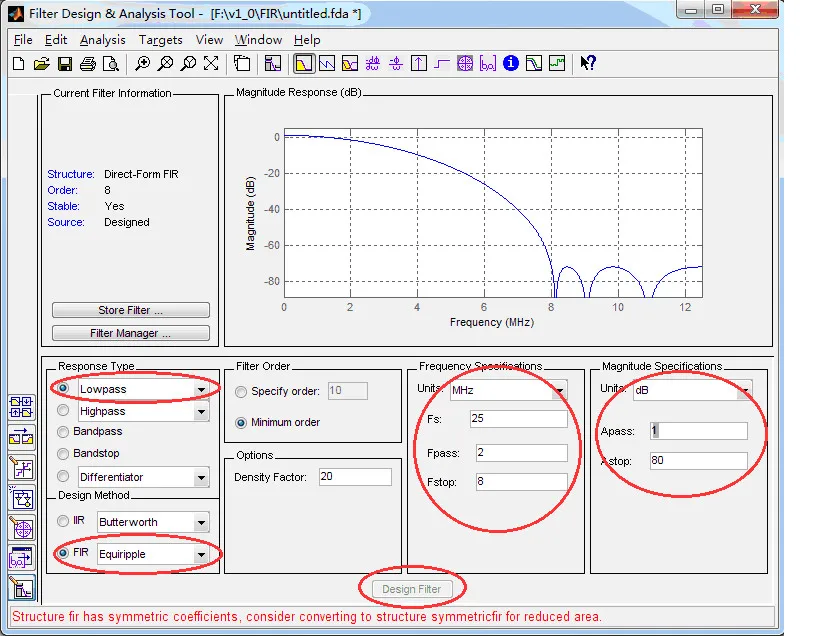Select the Highpass response type radio button

click(63, 410)
